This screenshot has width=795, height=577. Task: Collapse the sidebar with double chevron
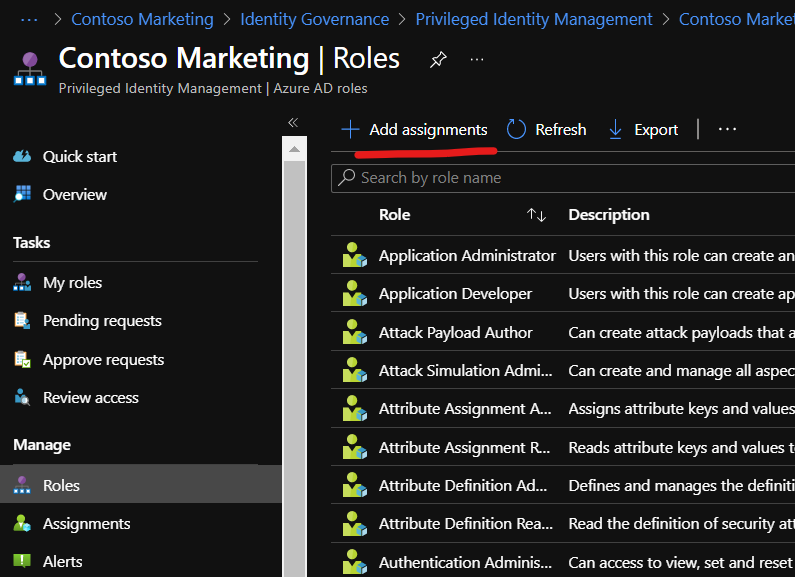pos(293,122)
